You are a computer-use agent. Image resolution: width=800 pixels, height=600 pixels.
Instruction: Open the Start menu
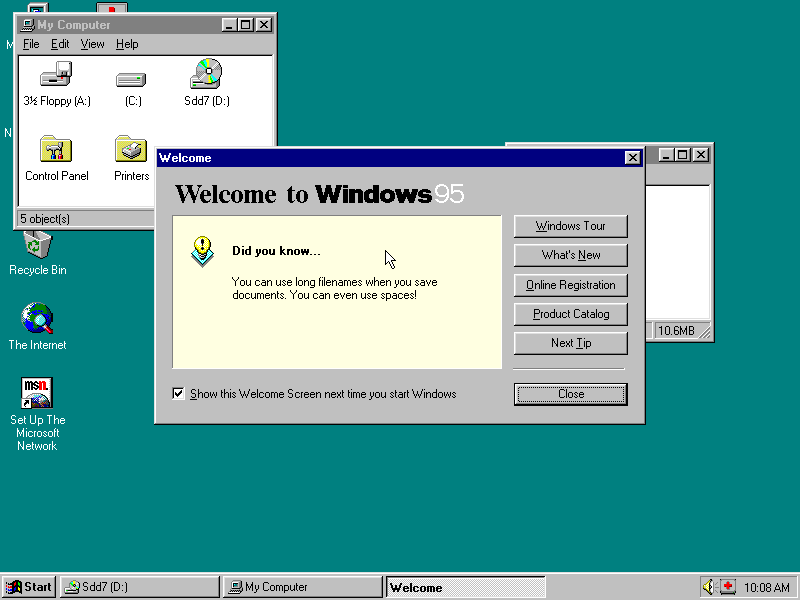[29, 587]
